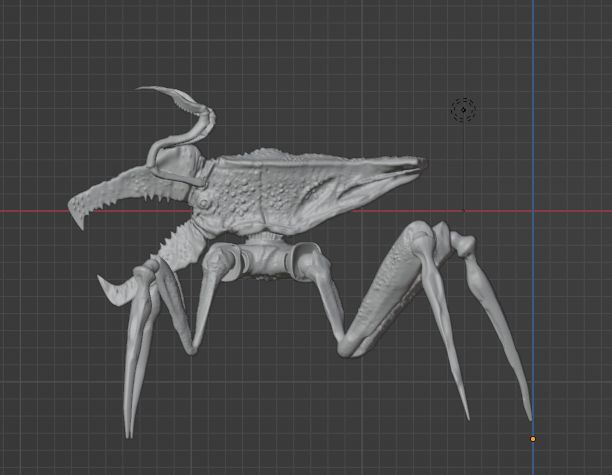612x475 pixels.
Task: Click the tip of the rightmost leg
Action: click(x=528, y=415)
